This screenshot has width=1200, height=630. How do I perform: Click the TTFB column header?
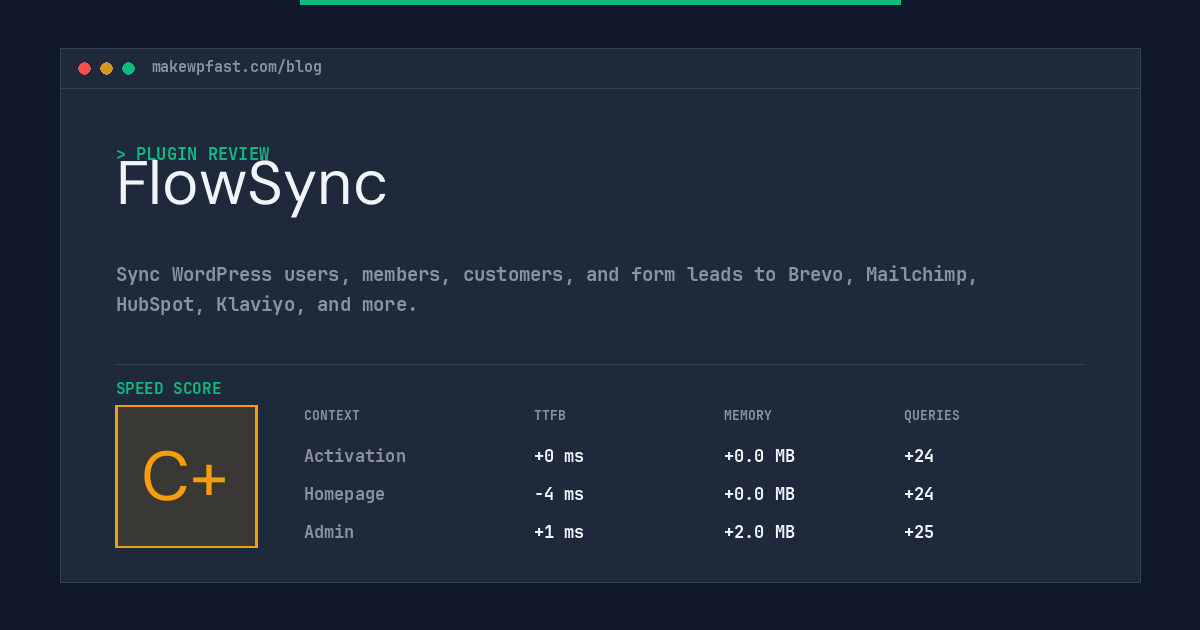(x=550, y=416)
